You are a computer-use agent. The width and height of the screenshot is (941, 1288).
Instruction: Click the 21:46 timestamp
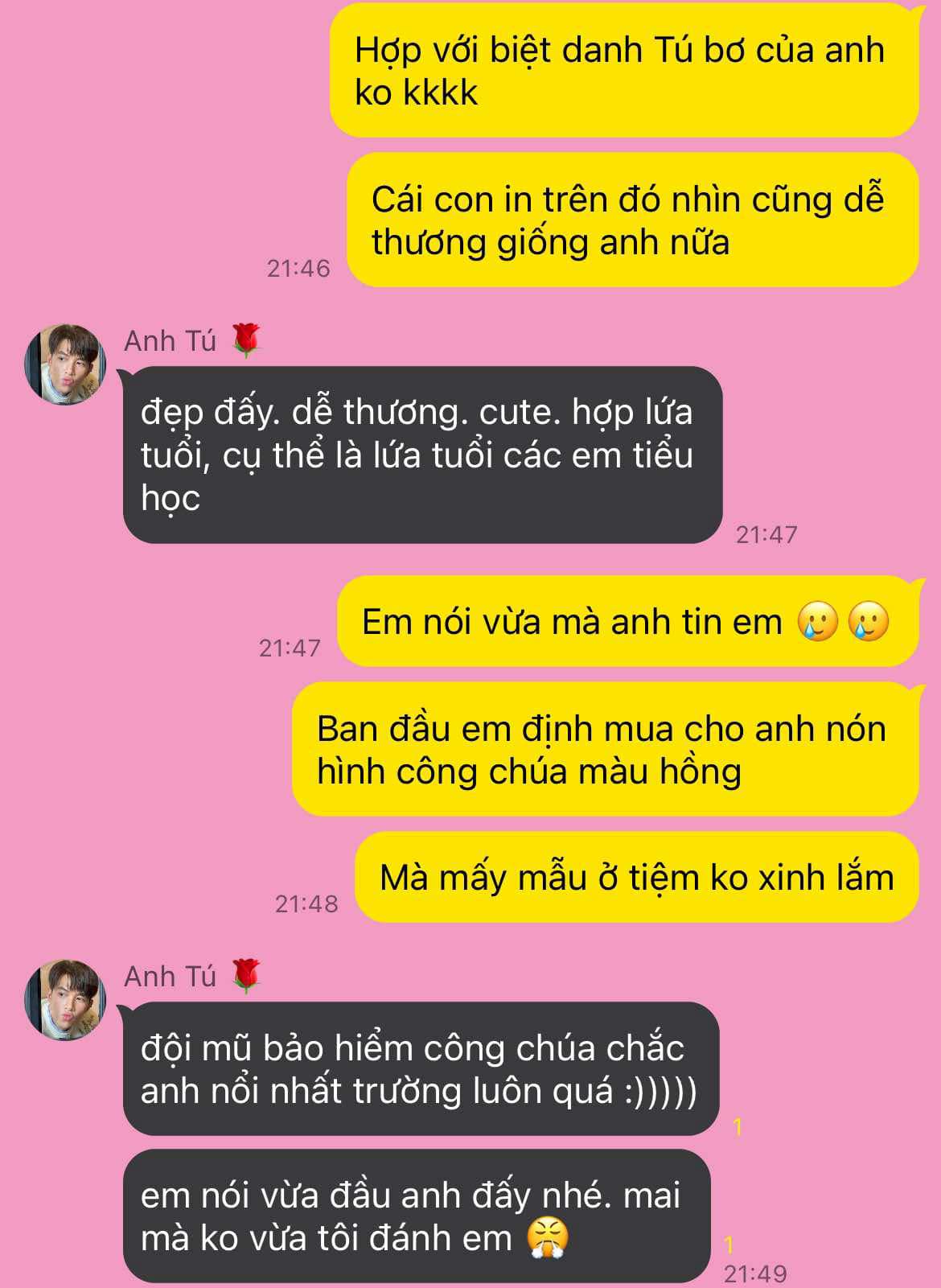(x=298, y=268)
